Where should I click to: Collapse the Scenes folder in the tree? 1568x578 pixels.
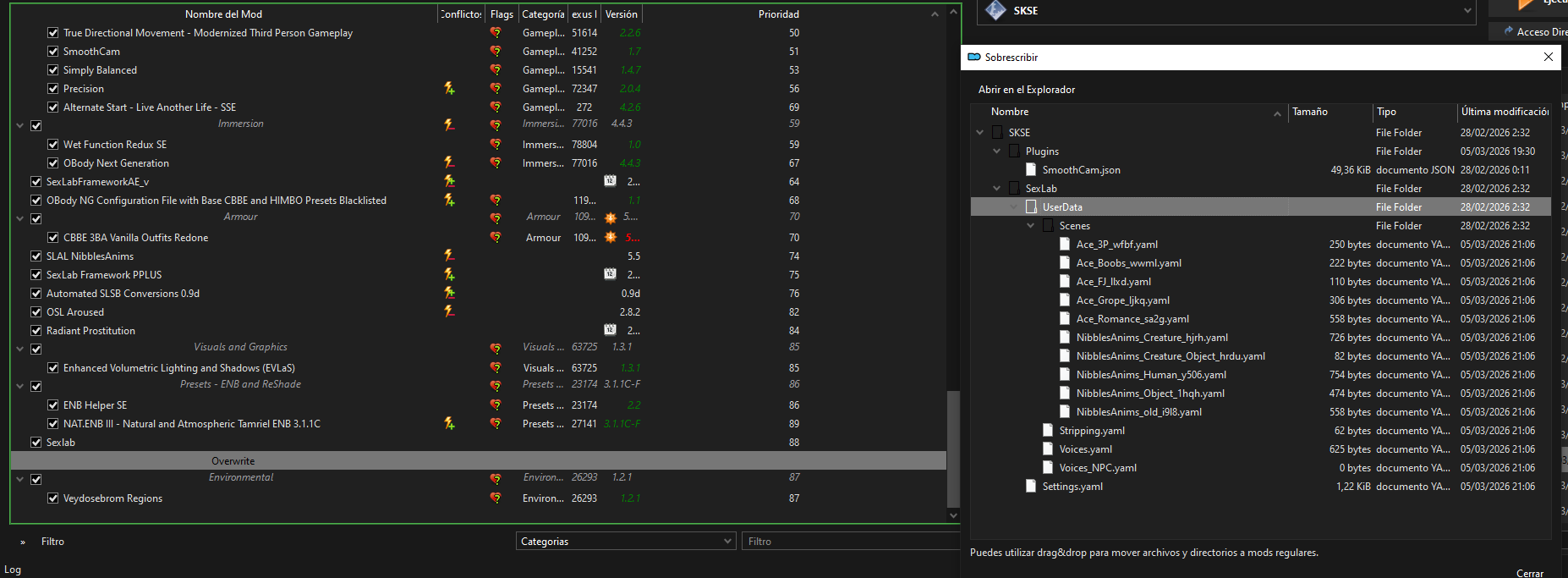[1030, 225]
